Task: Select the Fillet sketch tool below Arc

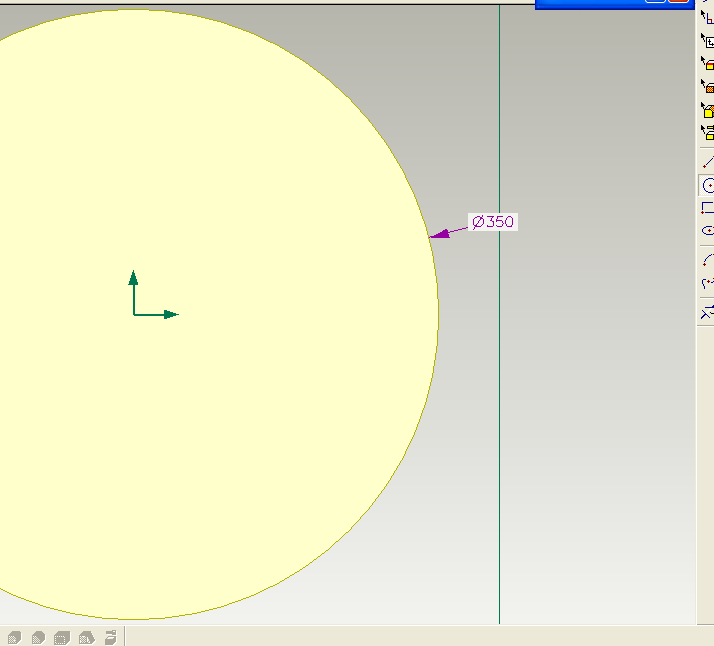Action: 708,283
